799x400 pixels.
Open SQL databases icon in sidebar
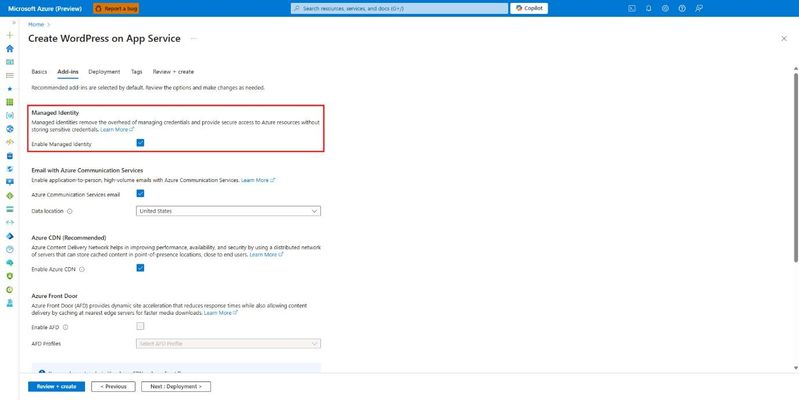click(9, 156)
